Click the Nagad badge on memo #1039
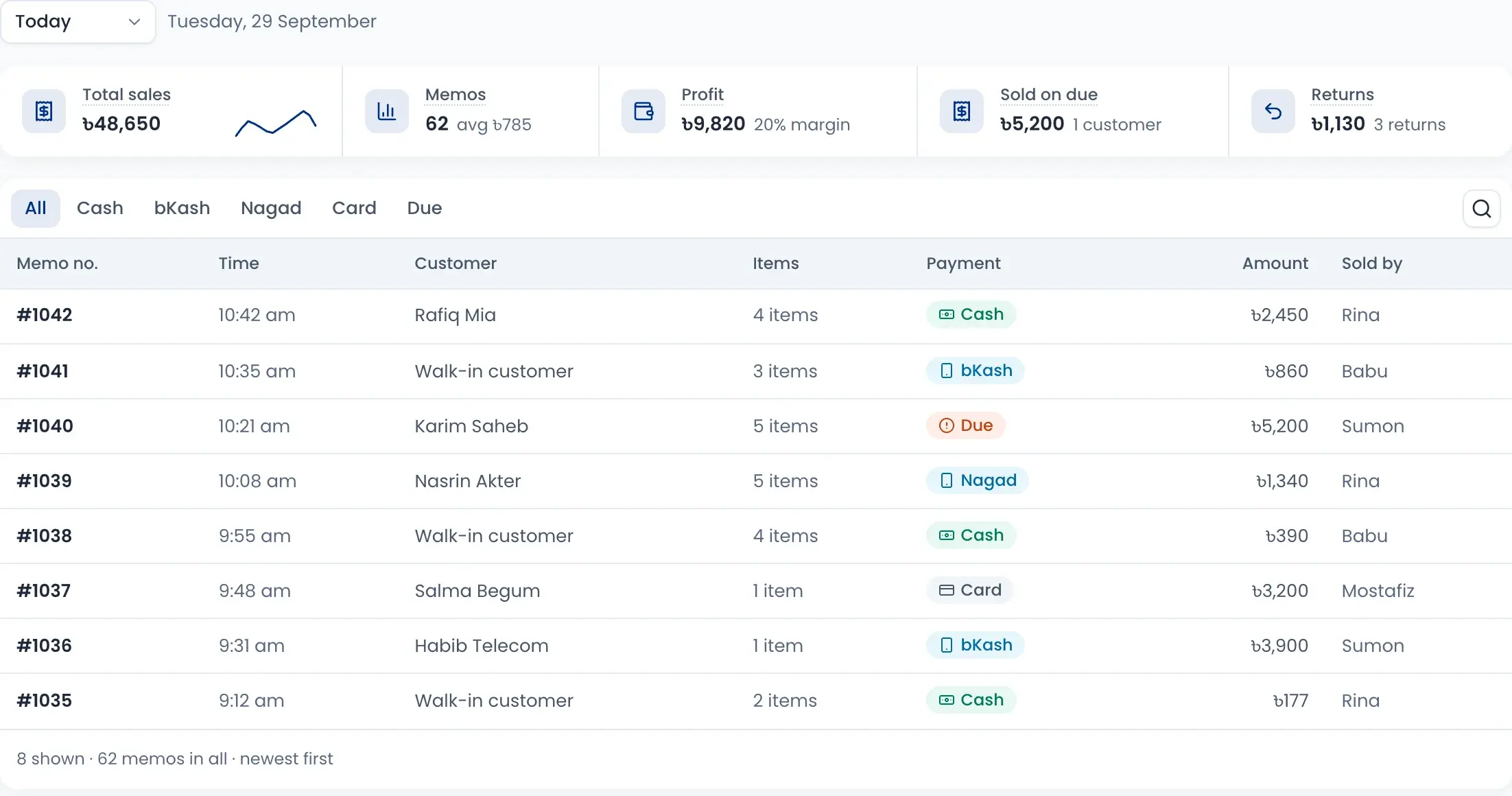Viewport: 1512px width, 796px height. point(977,480)
